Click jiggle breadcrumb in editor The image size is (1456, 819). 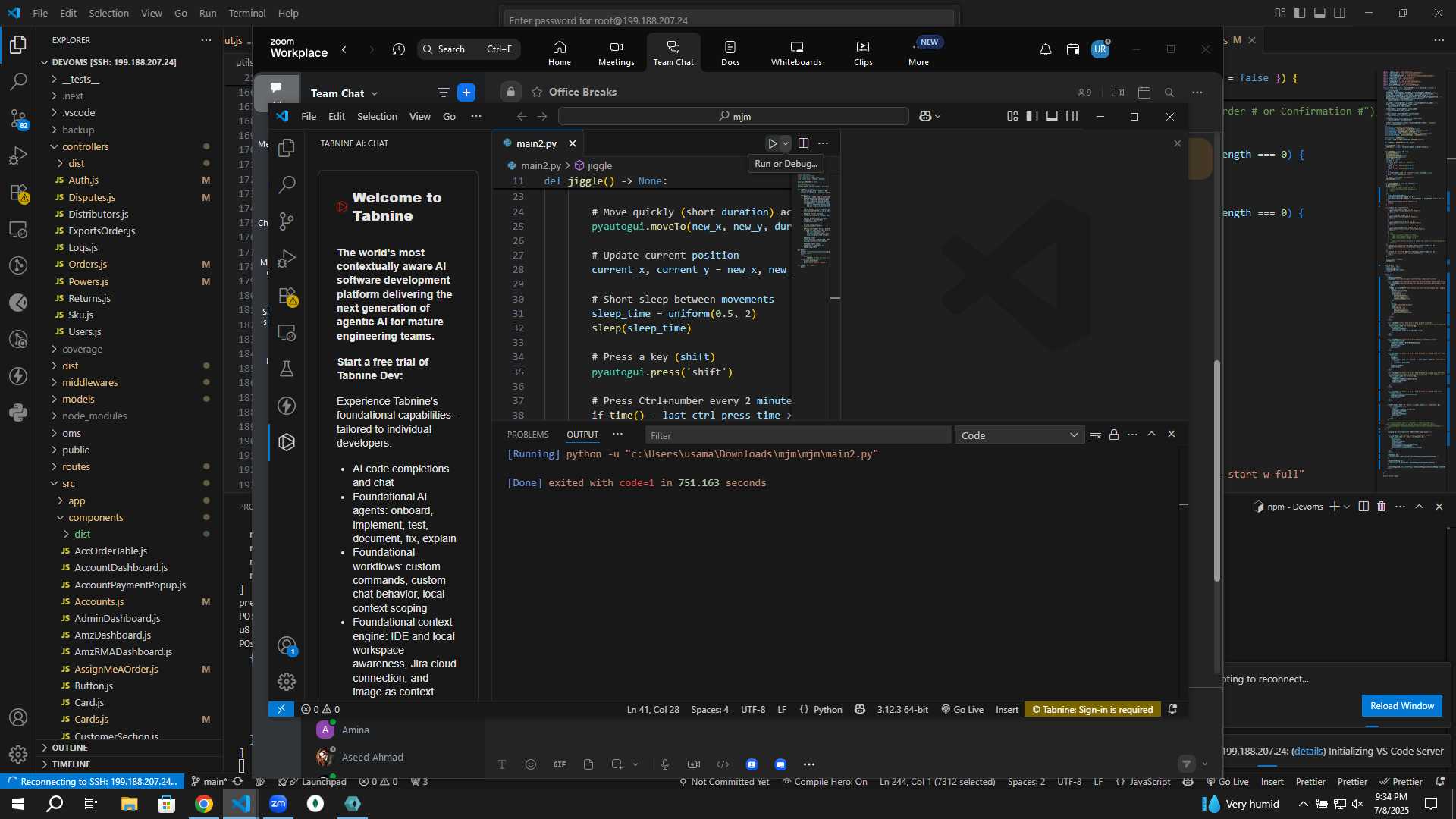[599, 165]
